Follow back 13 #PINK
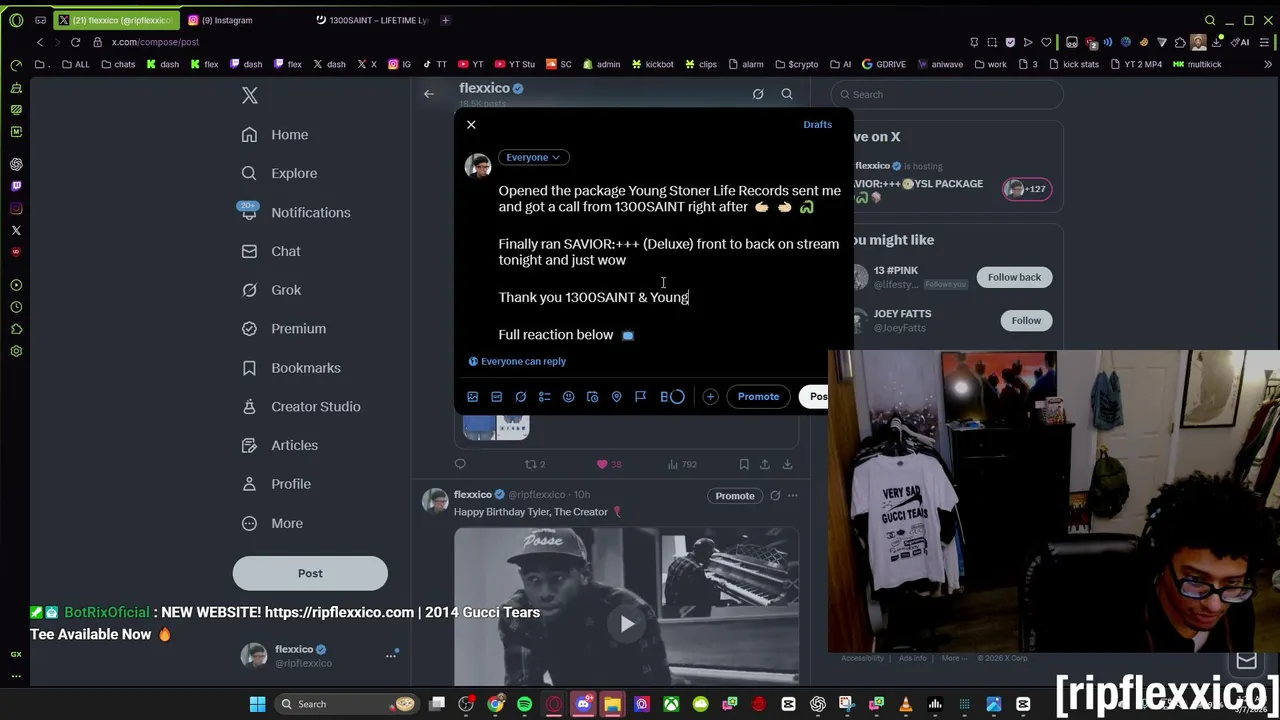1280x720 pixels. point(1014,277)
